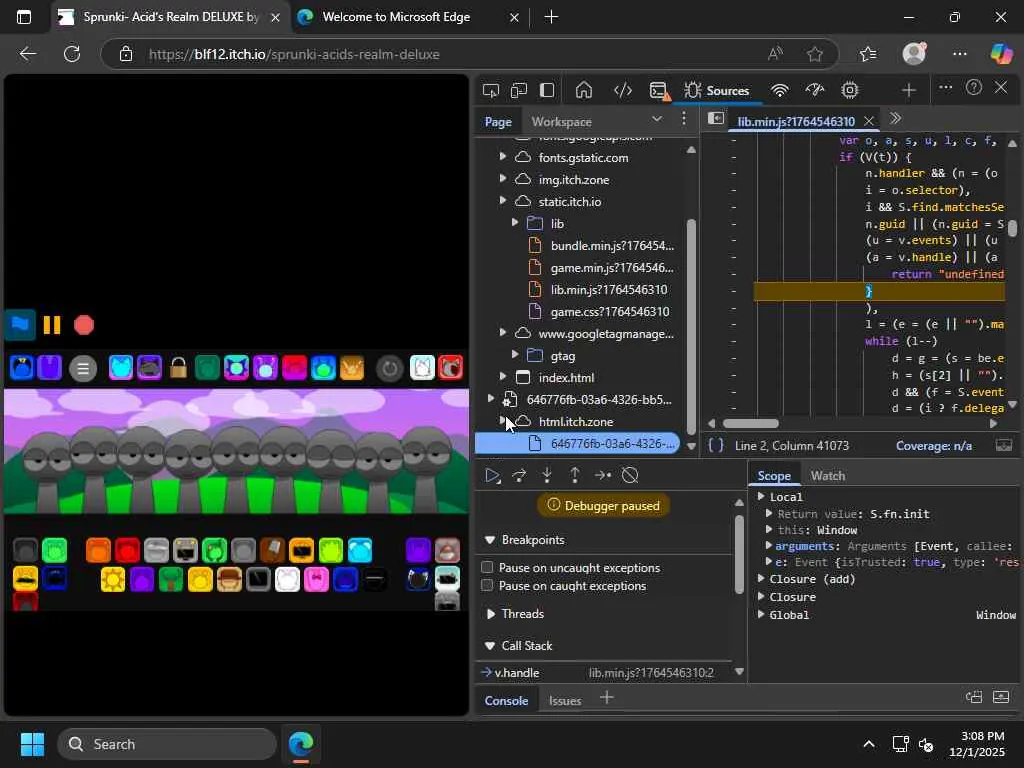The image size is (1024, 768).
Task: Click the Step over next function icon
Action: [x=519, y=476]
